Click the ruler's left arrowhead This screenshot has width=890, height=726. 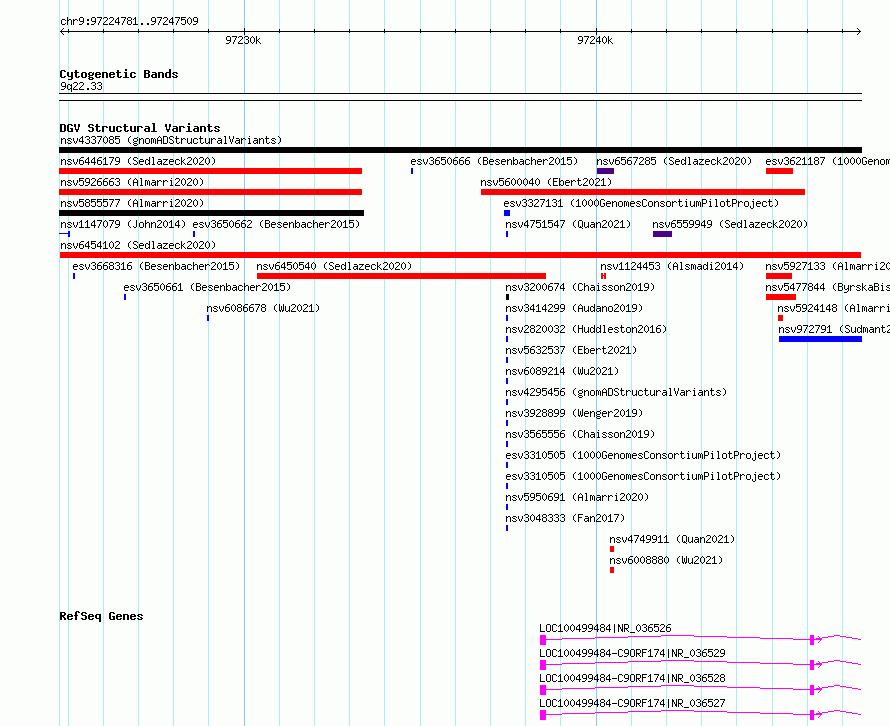pos(62,31)
